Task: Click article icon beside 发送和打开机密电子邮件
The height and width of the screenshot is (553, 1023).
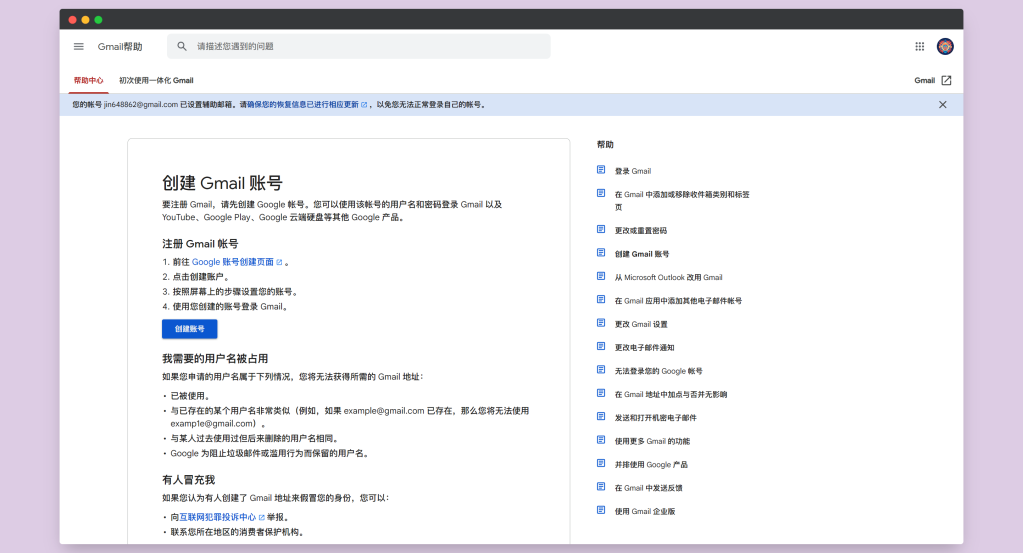Action: (601, 416)
